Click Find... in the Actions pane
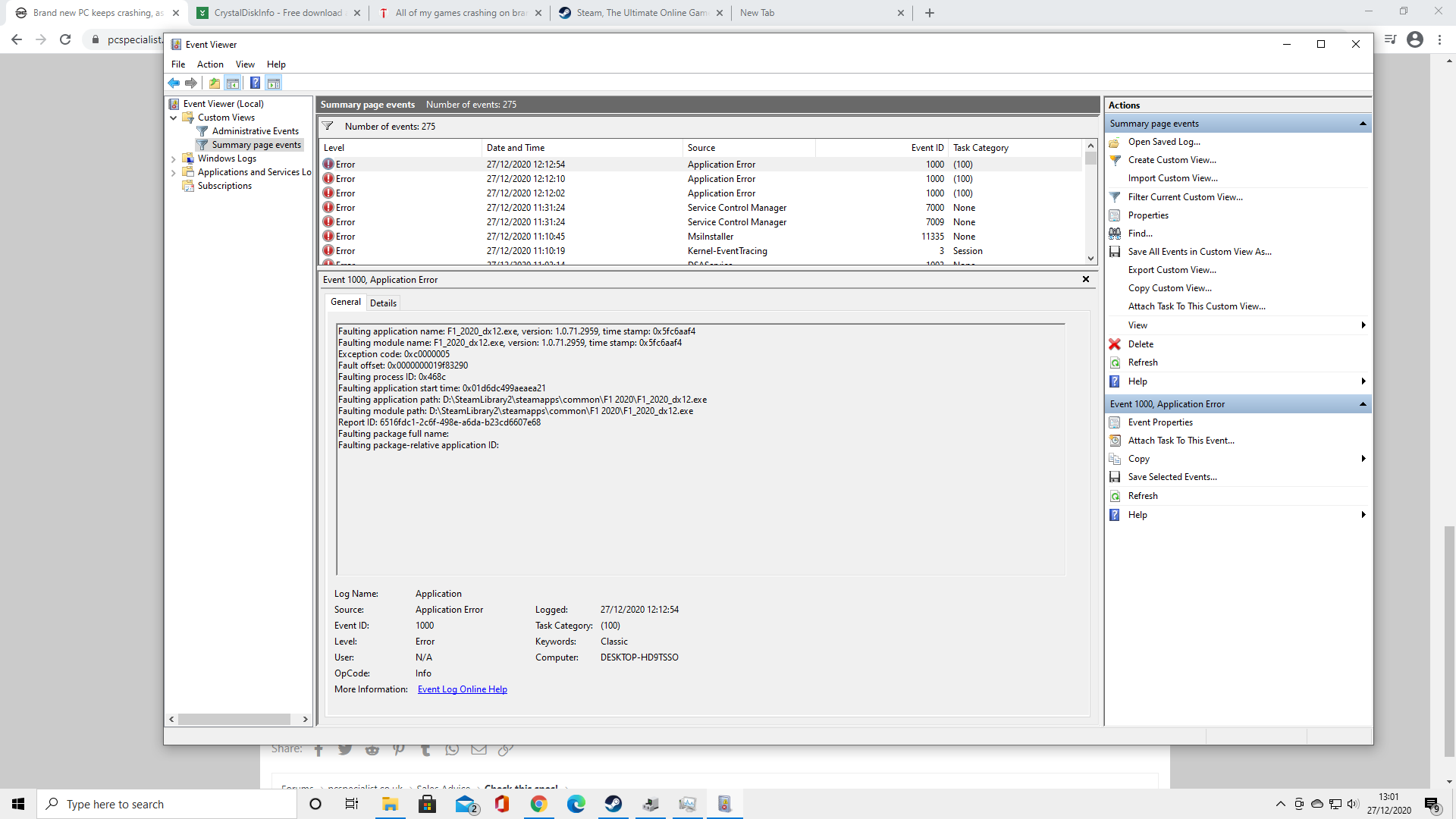Screen dimensions: 1456x819 (1140, 234)
